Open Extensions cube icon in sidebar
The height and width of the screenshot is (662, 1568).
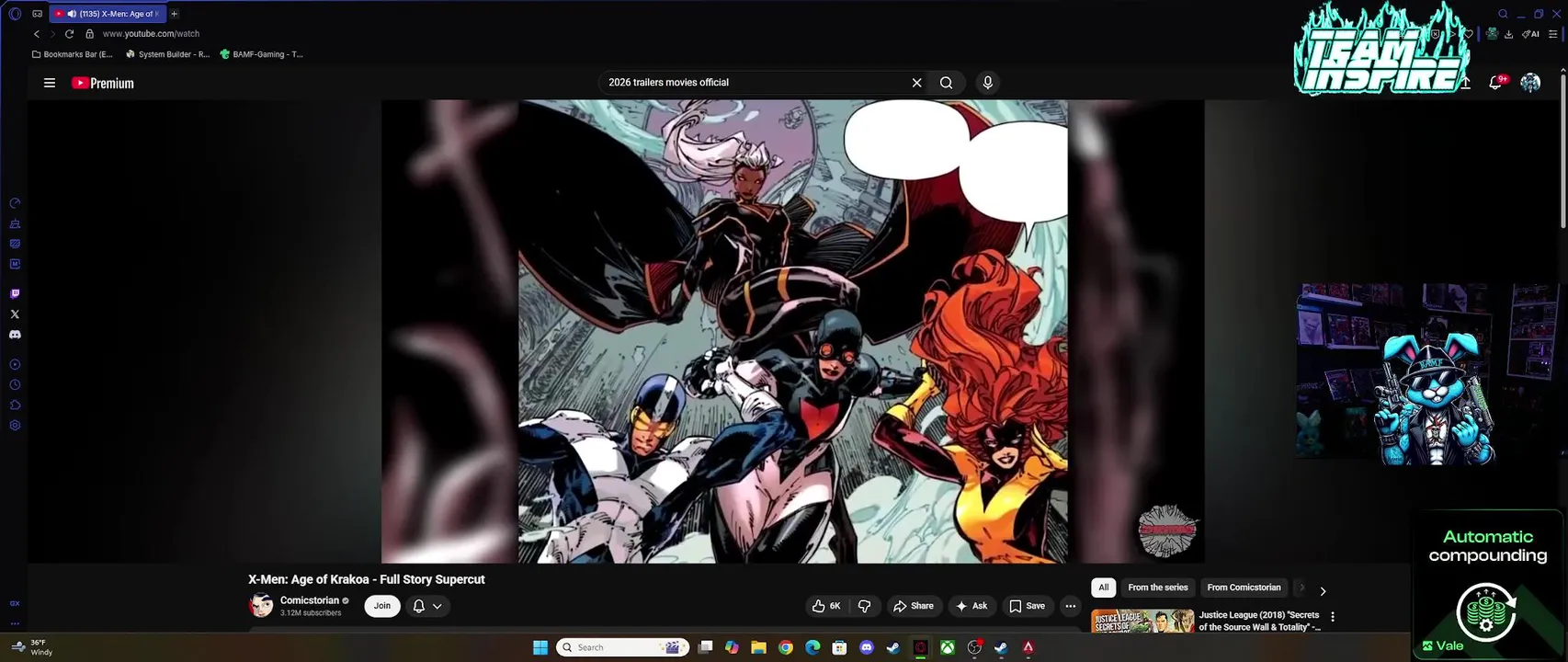tap(15, 405)
